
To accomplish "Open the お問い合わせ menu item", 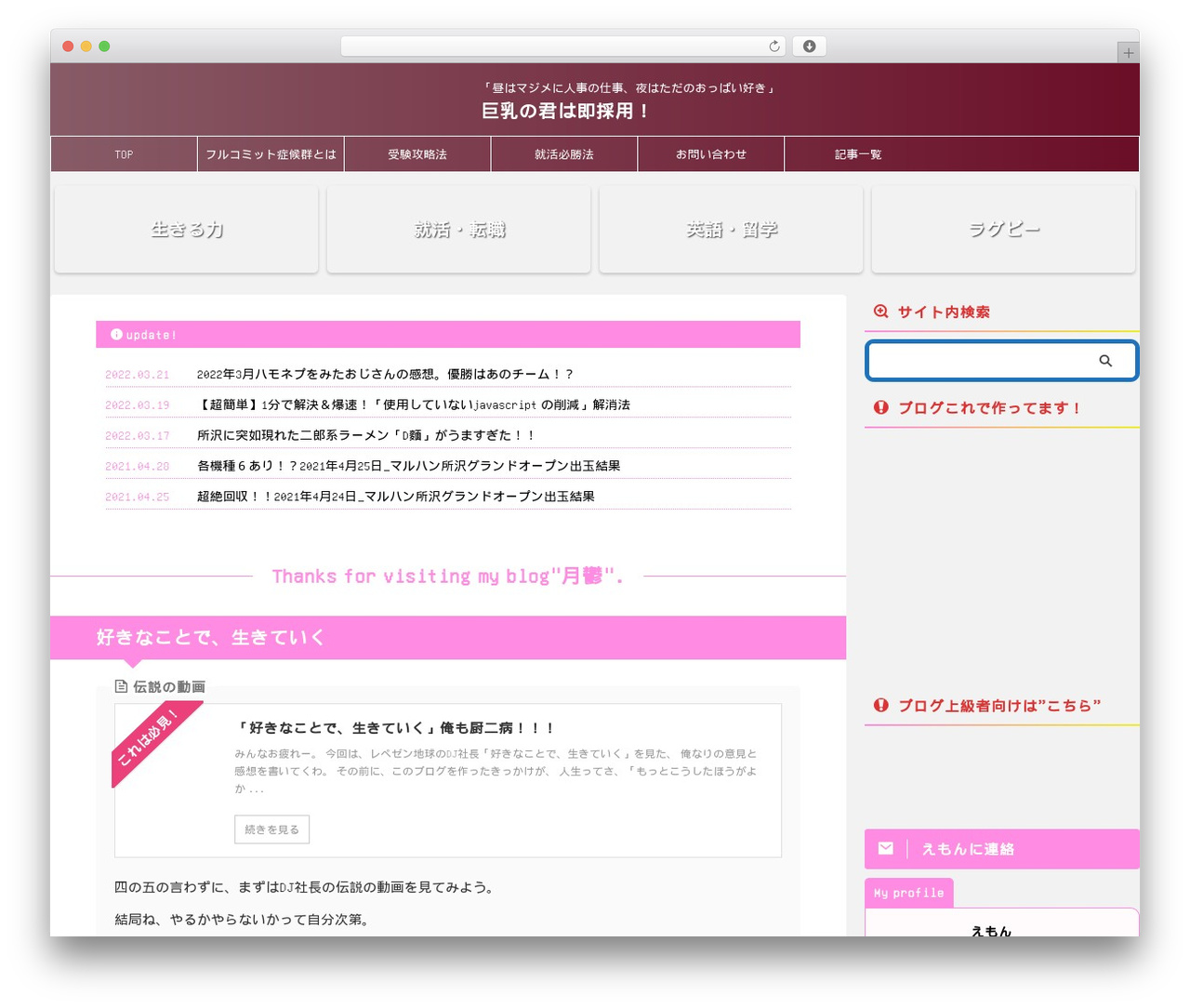I will click(711, 154).
